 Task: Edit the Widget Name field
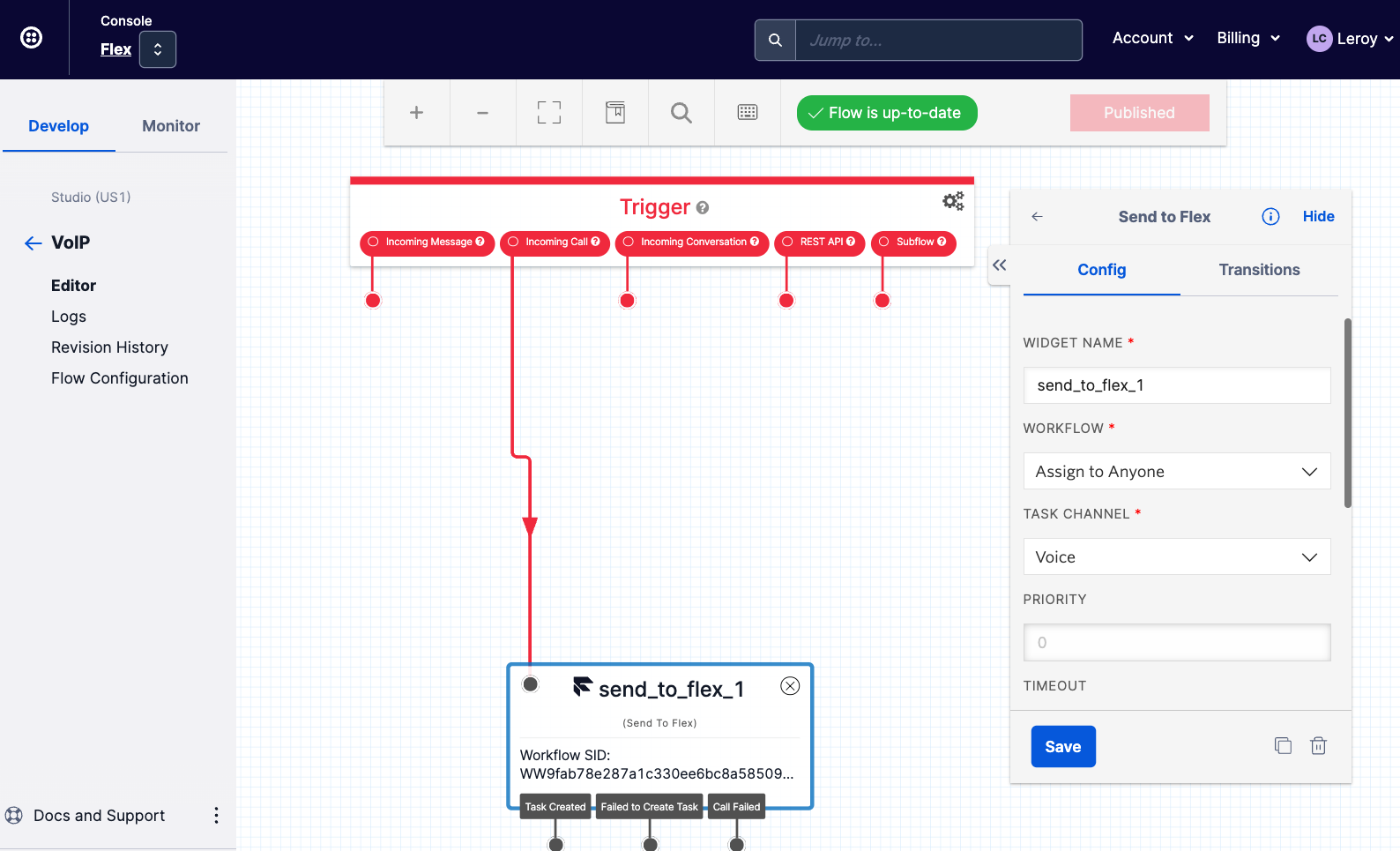click(1177, 385)
